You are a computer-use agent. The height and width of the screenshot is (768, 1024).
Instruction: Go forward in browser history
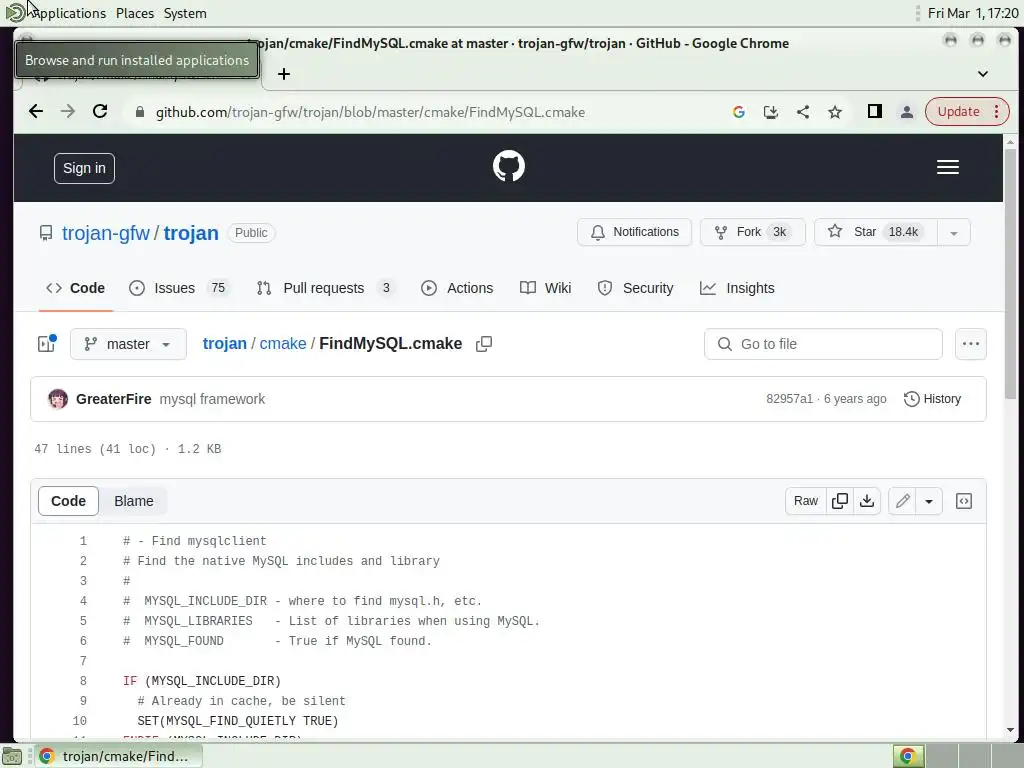(x=68, y=112)
